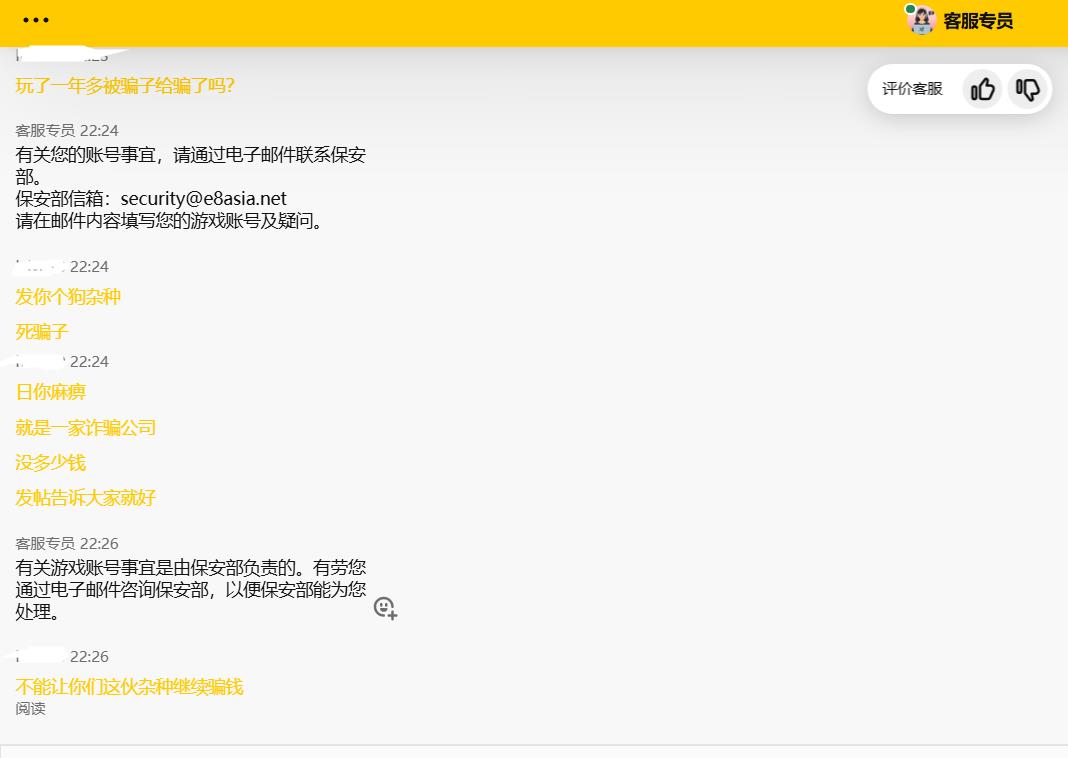Open the security@e8asia.net email link
The width and height of the screenshot is (1068, 758).
(x=203, y=198)
